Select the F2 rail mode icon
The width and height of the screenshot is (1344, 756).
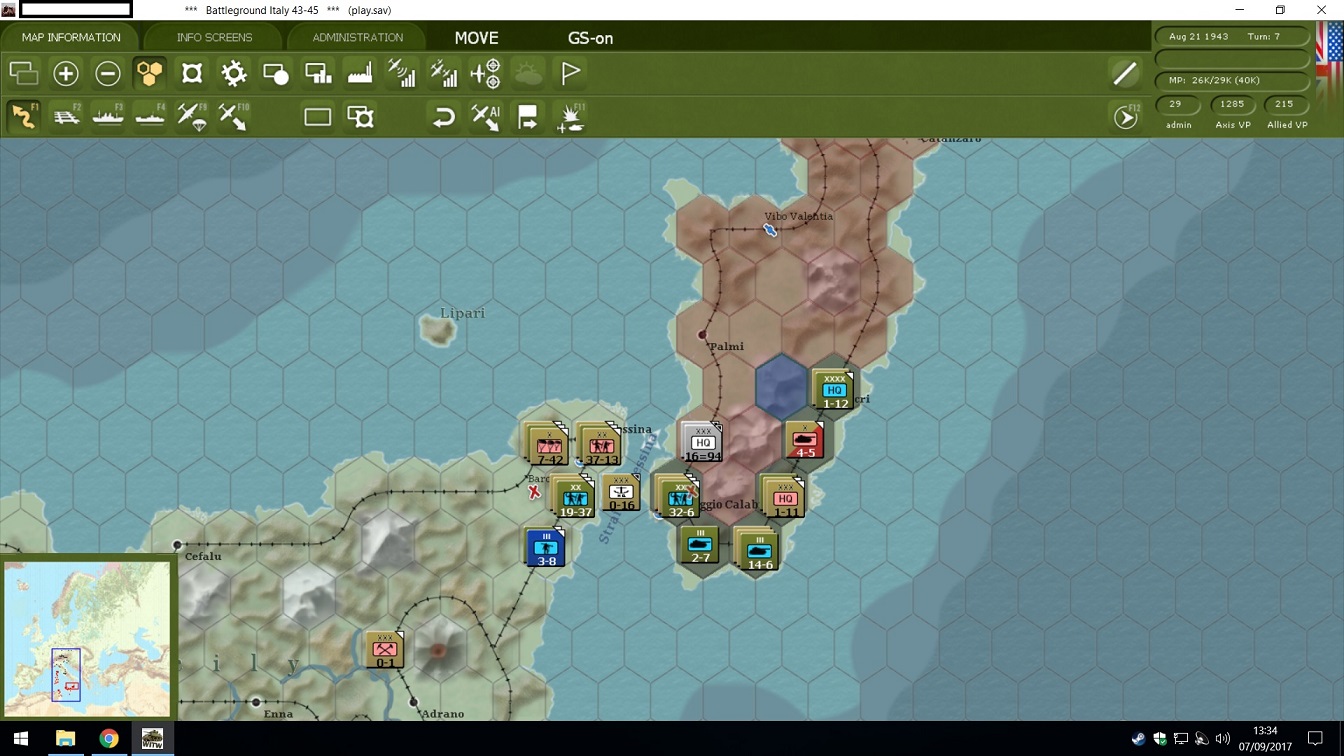[66, 117]
